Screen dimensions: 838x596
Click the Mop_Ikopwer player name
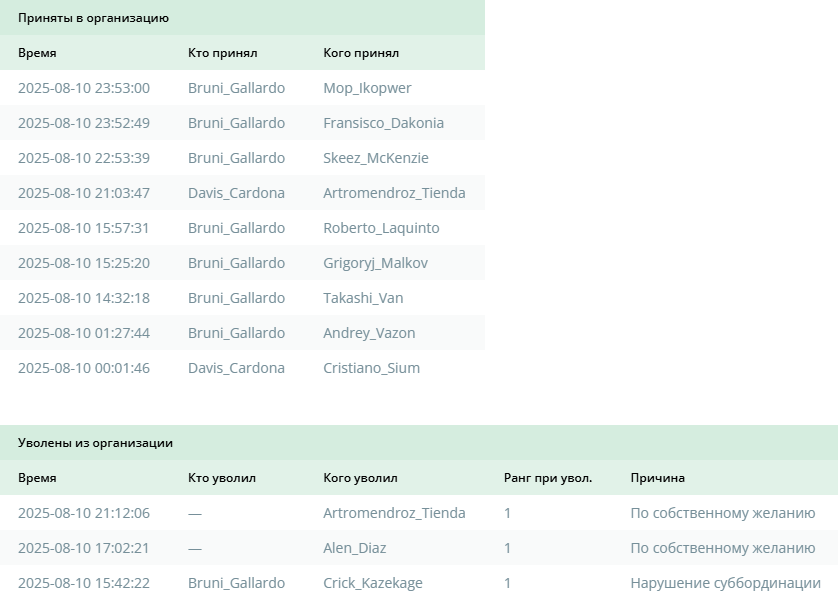tap(367, 88)
